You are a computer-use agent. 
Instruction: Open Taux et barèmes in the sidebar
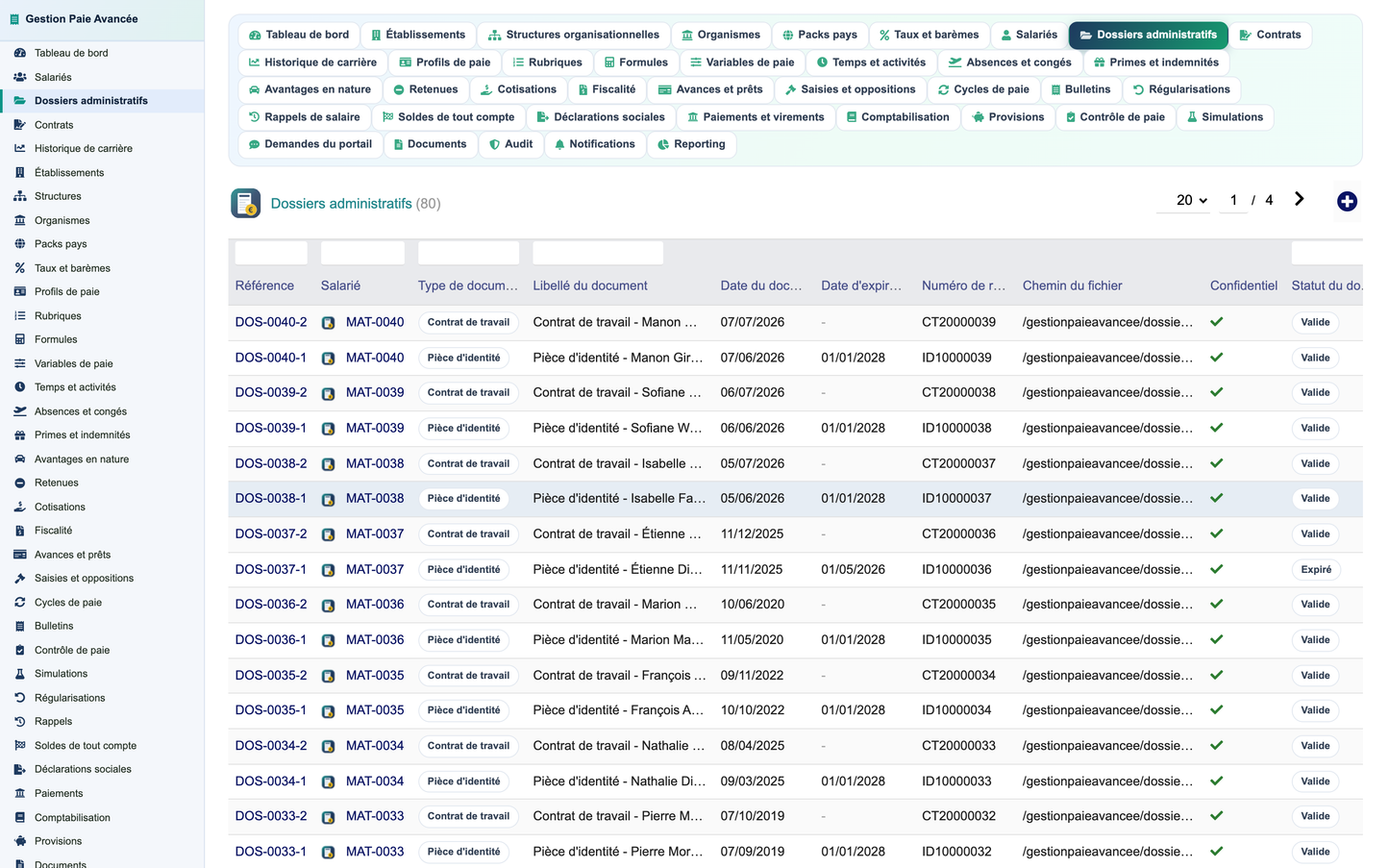coord(72,268)
